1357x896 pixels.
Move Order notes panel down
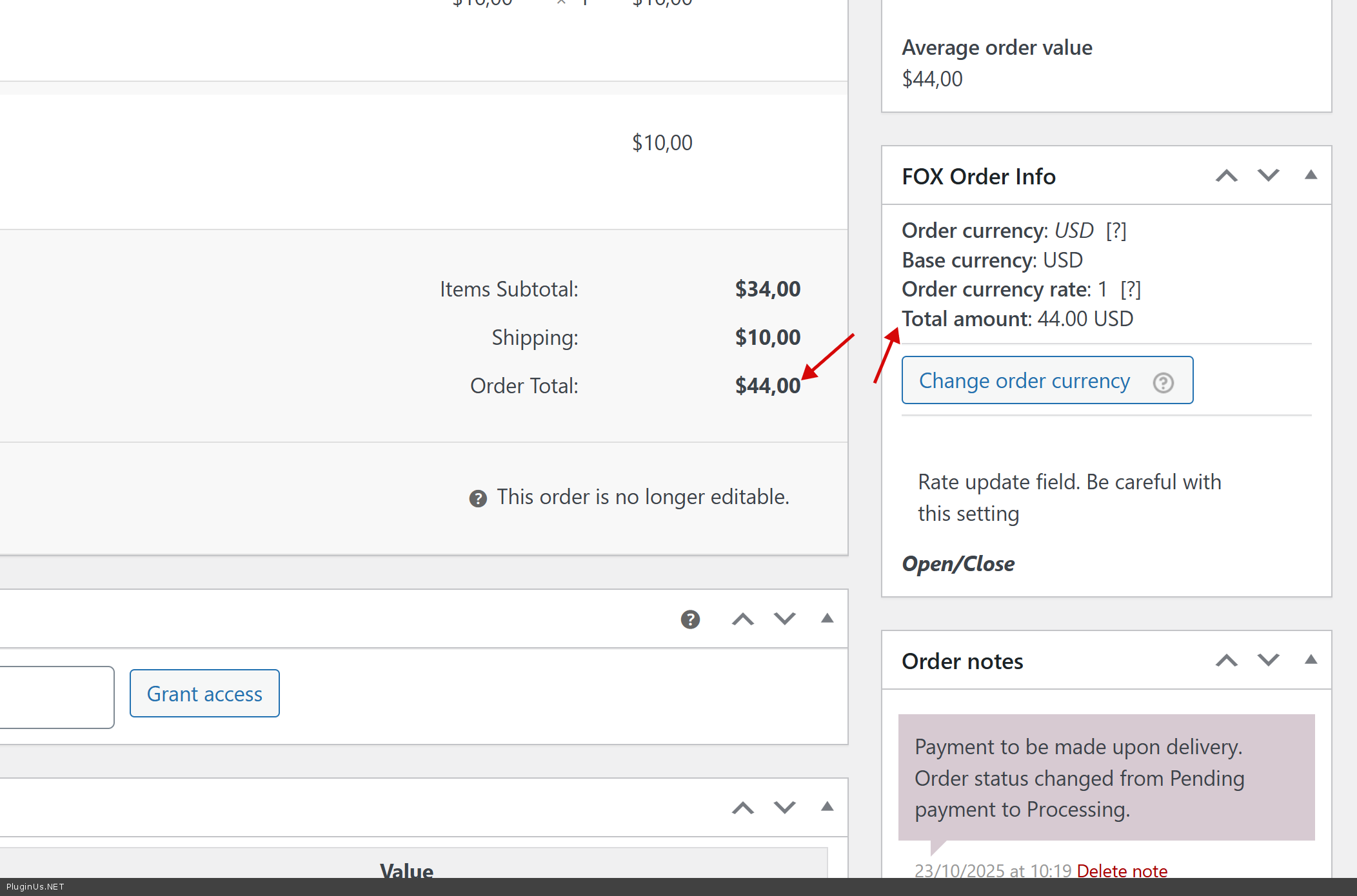(1268, 661)
